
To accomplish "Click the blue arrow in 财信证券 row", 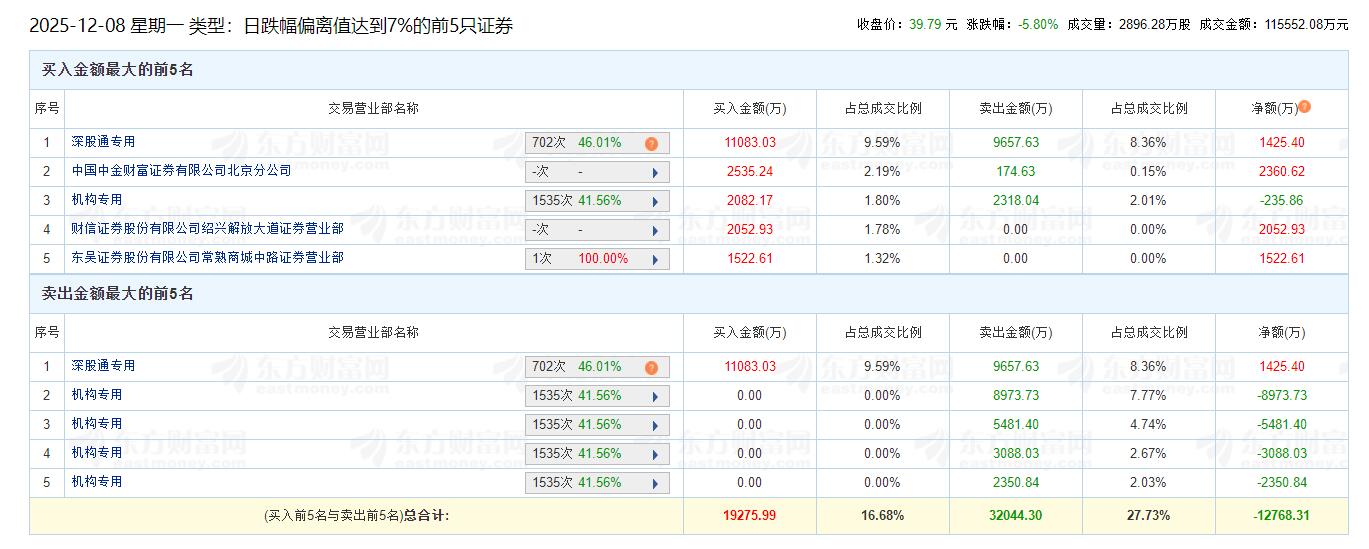I will [655, 230].
